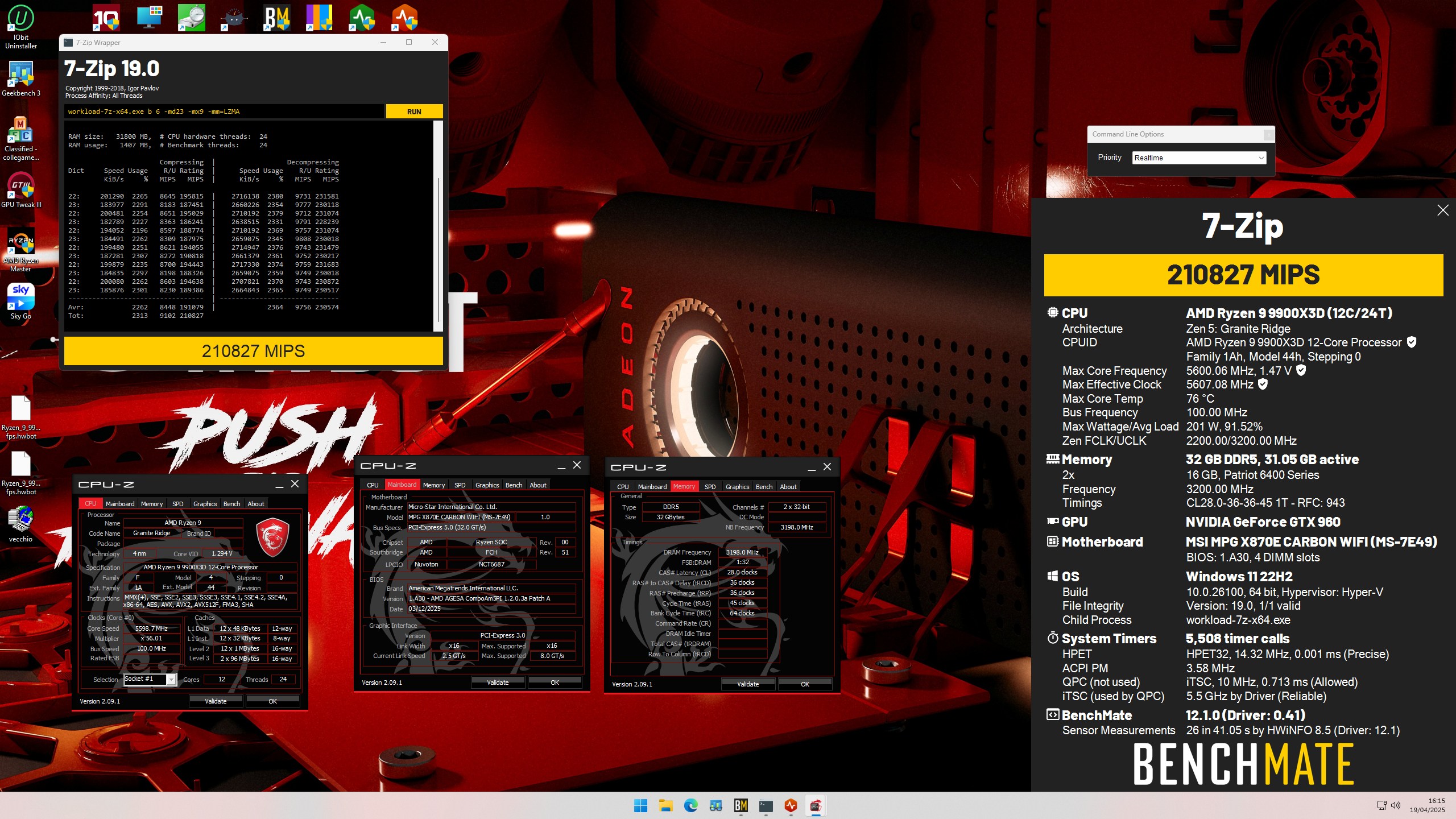This screenshot has width=1456, height=819.
Task: Open the green disk stopwatch desktop shortcut
Action: coord(192,18)
